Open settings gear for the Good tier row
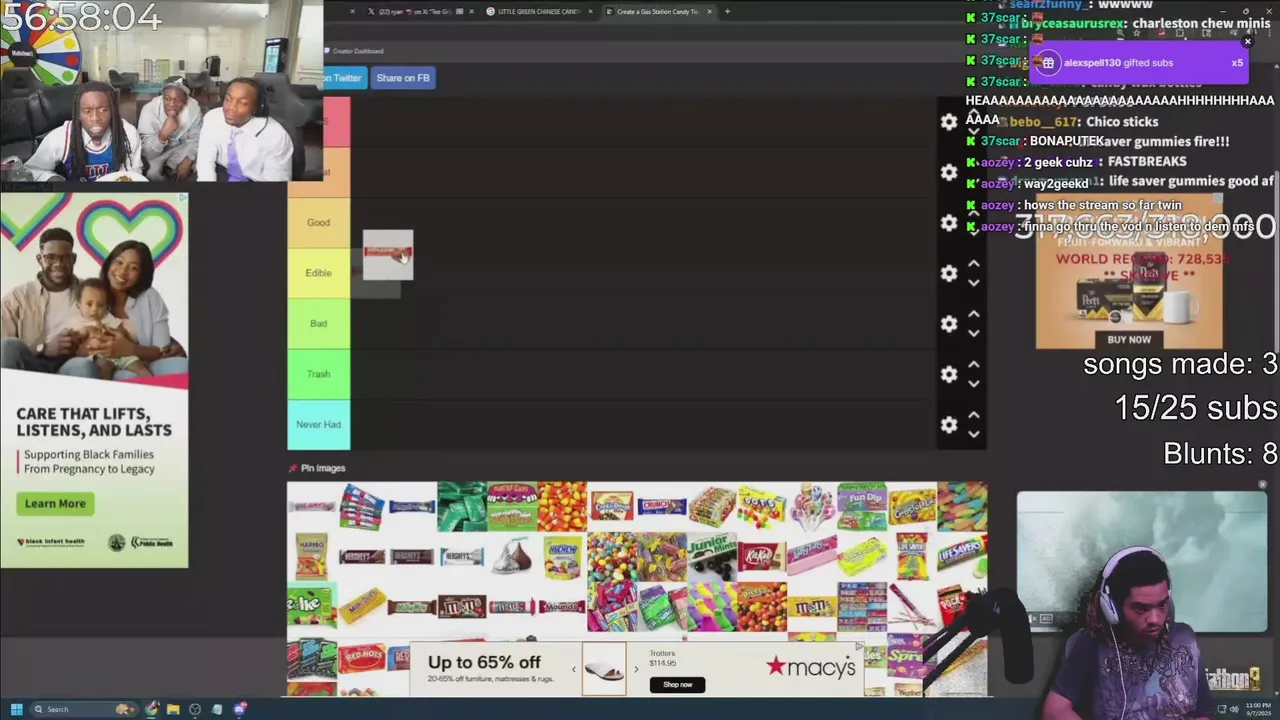This screenshot has height=720, width=1280. (949, 223)
